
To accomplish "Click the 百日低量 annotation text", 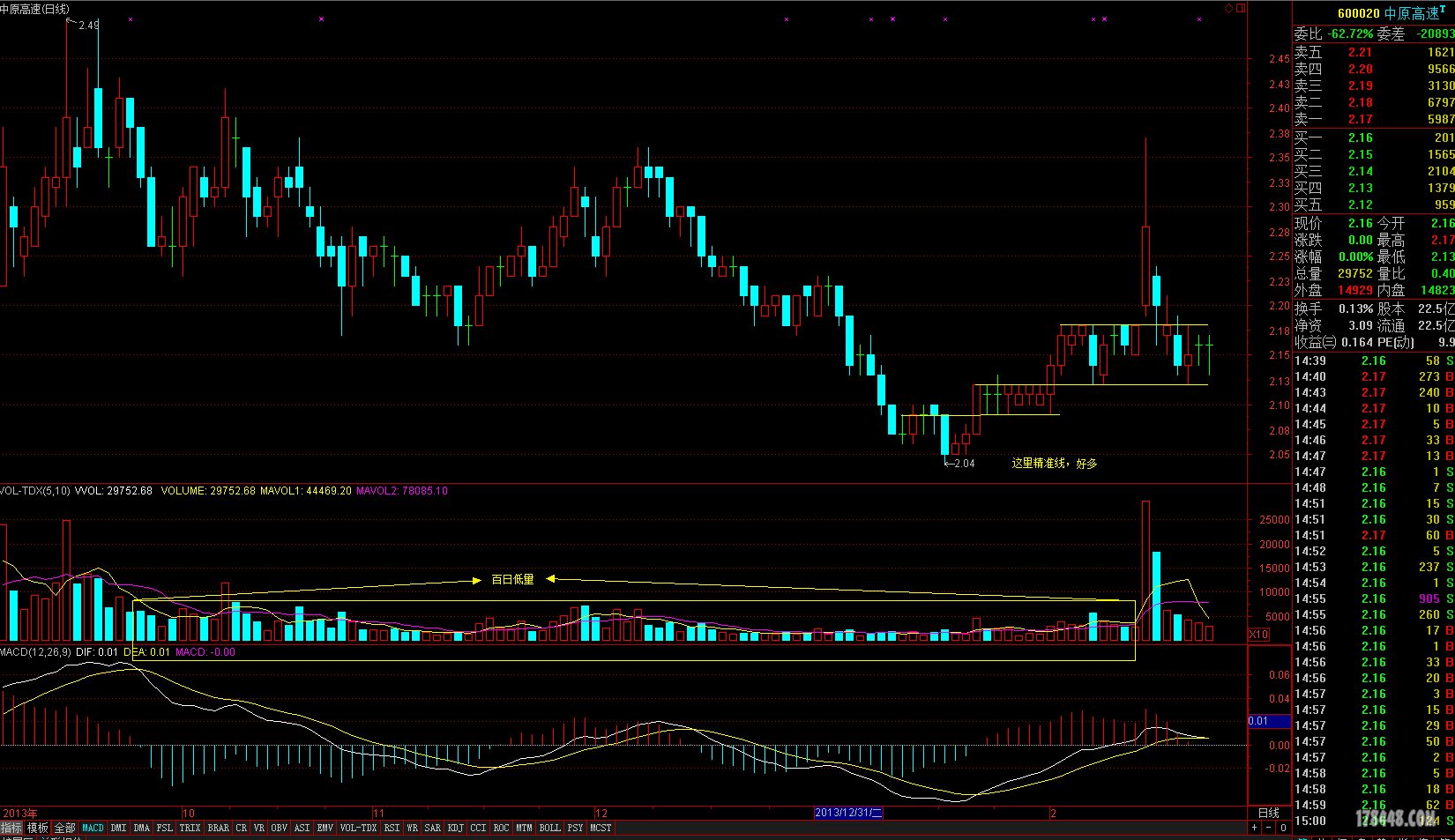I will pyautogui.click(x=512, y=580).
